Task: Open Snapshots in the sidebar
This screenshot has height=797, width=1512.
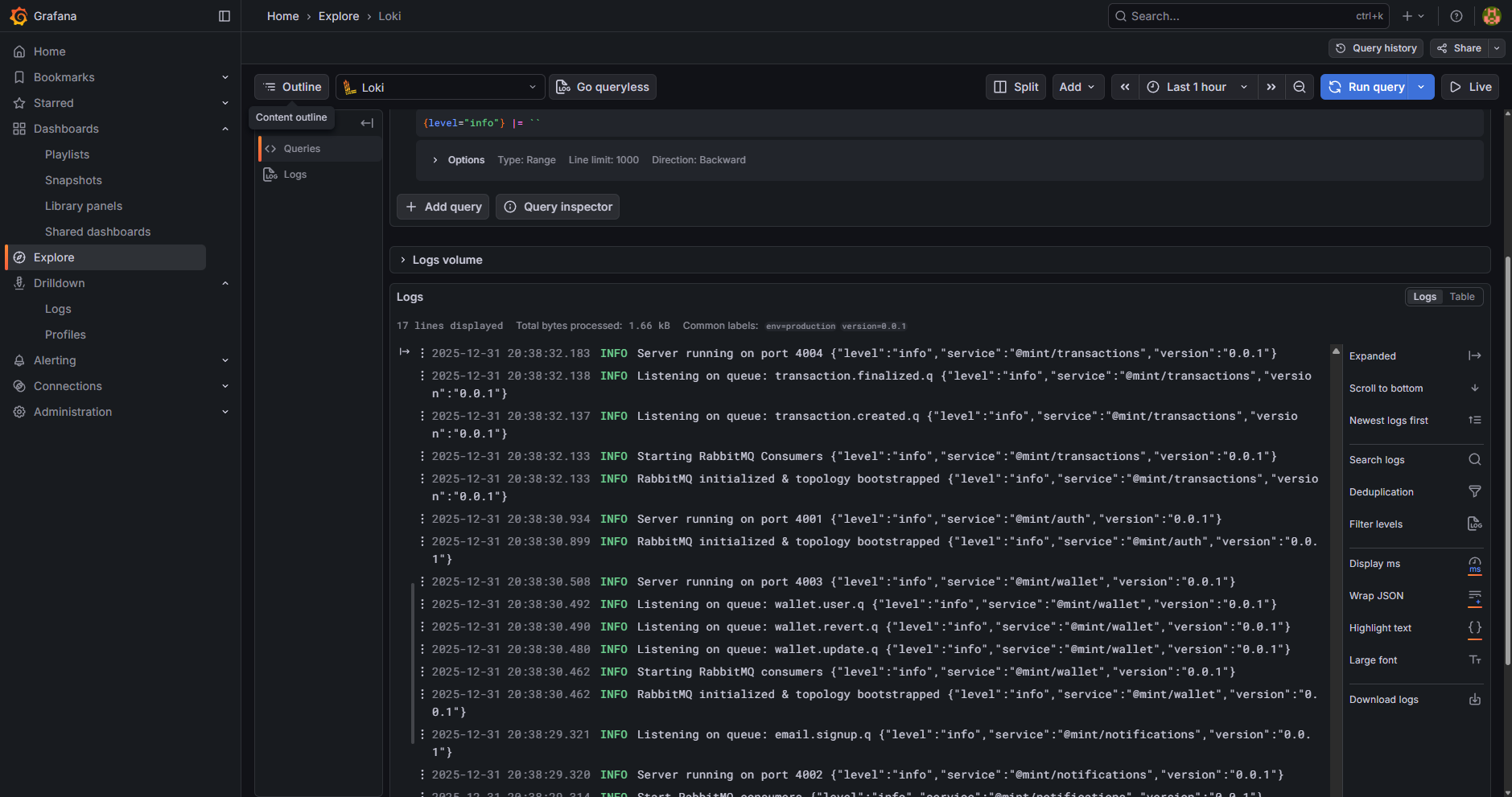Action: [x=73, y=180]
